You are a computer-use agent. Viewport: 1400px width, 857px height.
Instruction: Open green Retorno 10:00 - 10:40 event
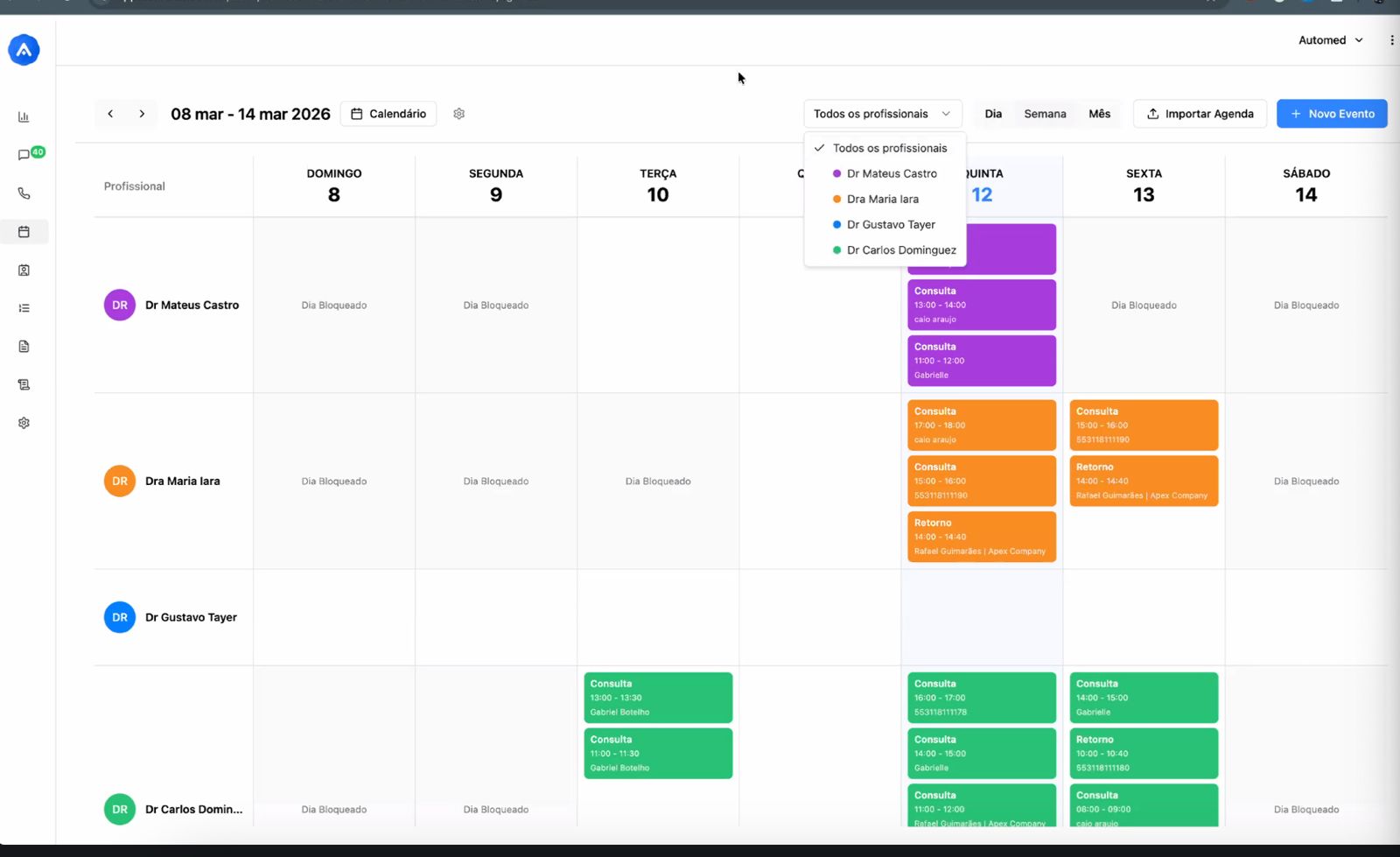1144,754
